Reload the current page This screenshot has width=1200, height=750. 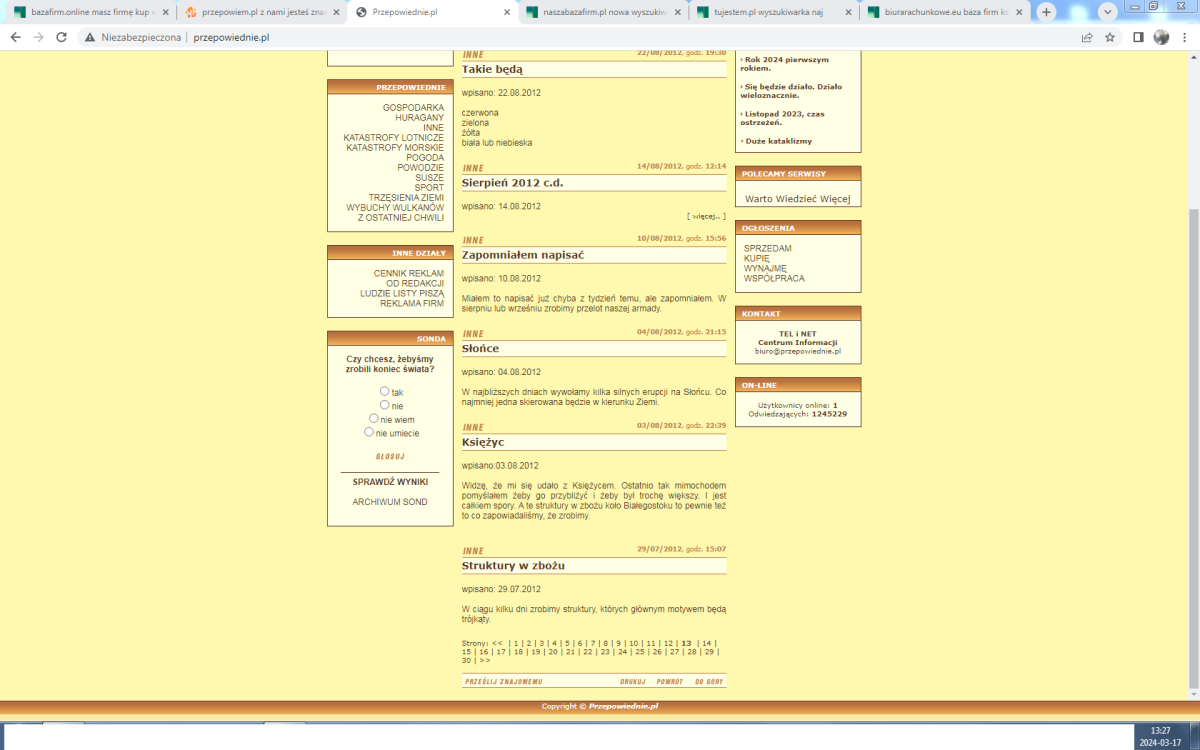61,37
